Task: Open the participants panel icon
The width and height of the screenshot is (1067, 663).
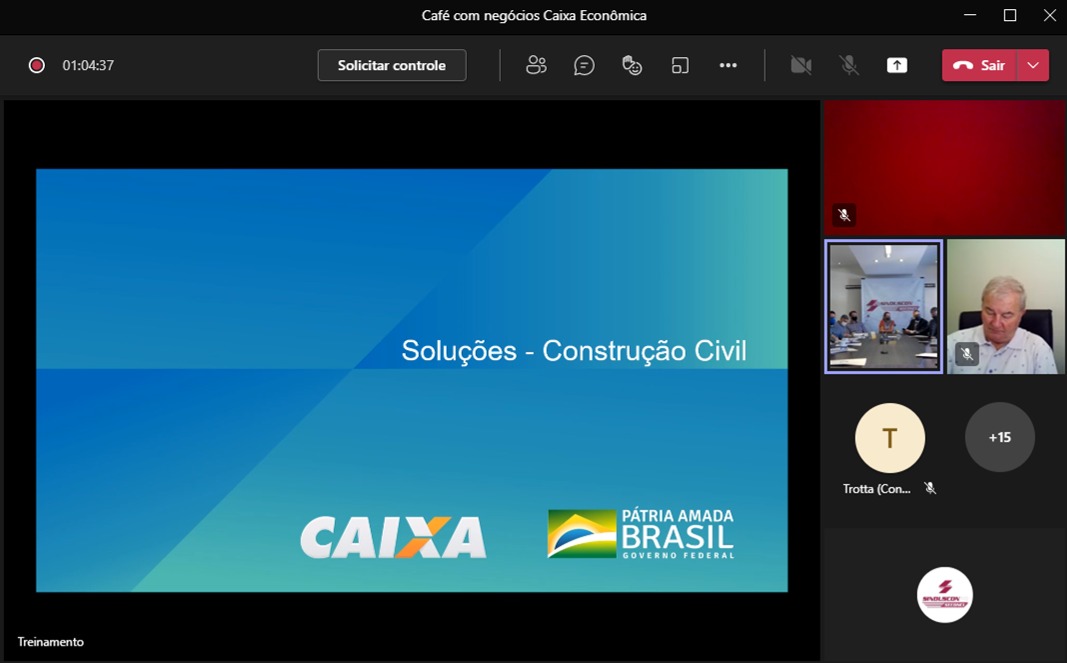Action: 536,65
